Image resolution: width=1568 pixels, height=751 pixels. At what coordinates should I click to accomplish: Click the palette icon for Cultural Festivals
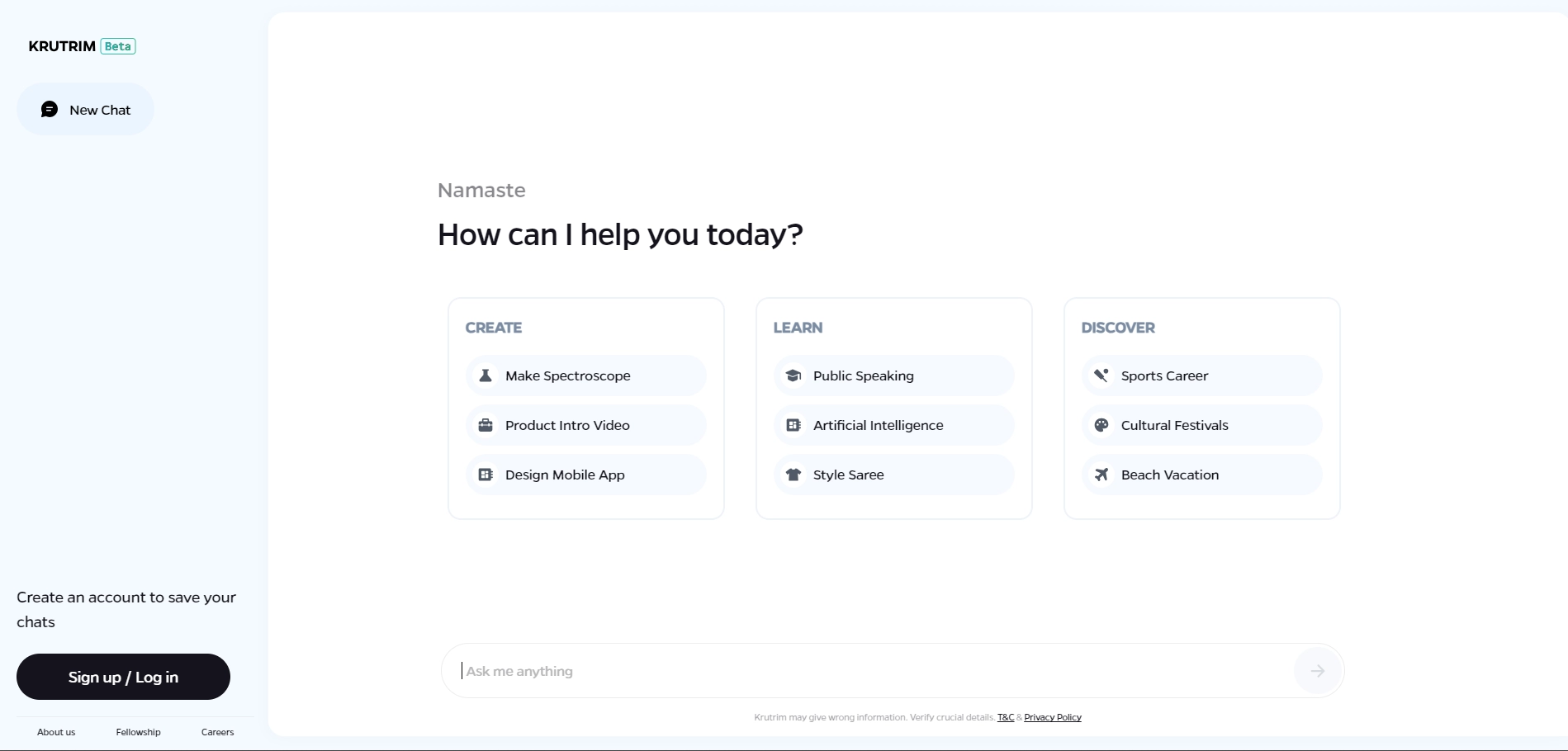click(x=1101, y=425)
